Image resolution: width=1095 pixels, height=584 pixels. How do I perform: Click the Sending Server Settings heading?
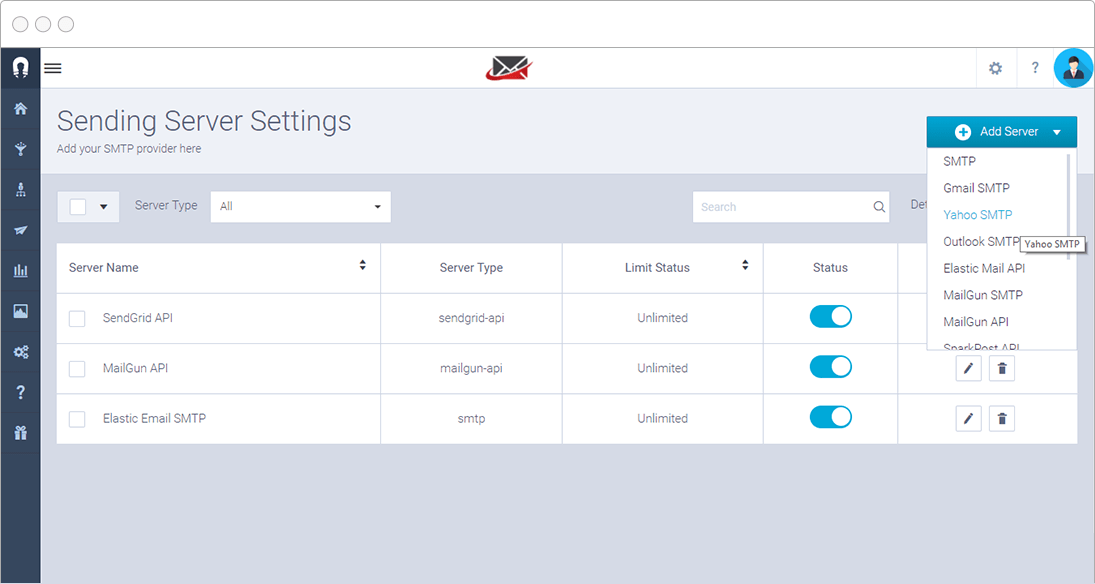pyautogui.click(x=204, y=121)
